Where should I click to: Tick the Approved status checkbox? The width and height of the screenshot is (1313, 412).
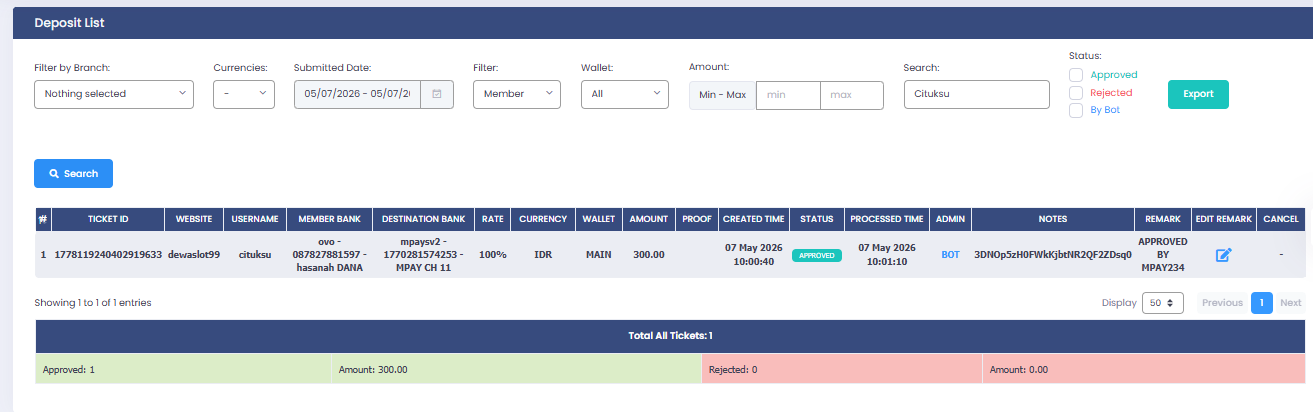pyautogui.click(x=1076, y=75)
